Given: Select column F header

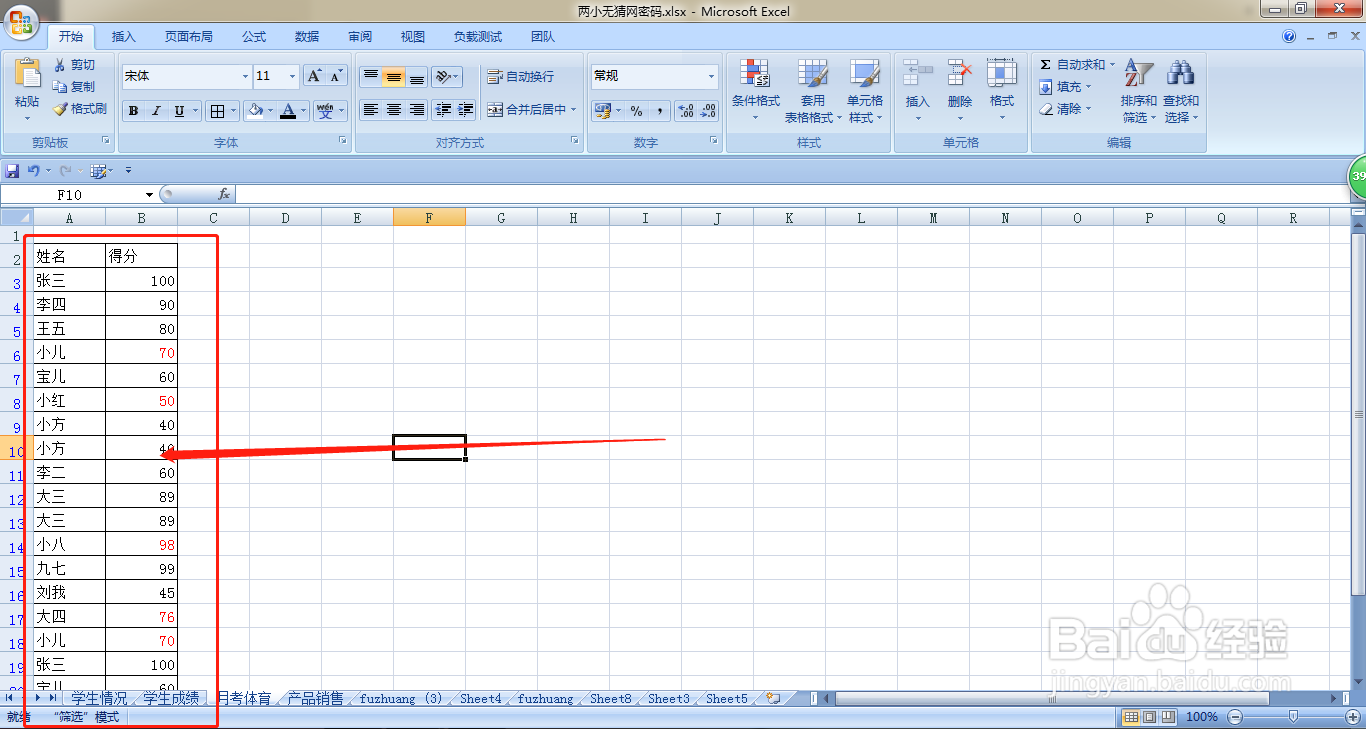Looking at the screenshot, I should tap(429, 218).
